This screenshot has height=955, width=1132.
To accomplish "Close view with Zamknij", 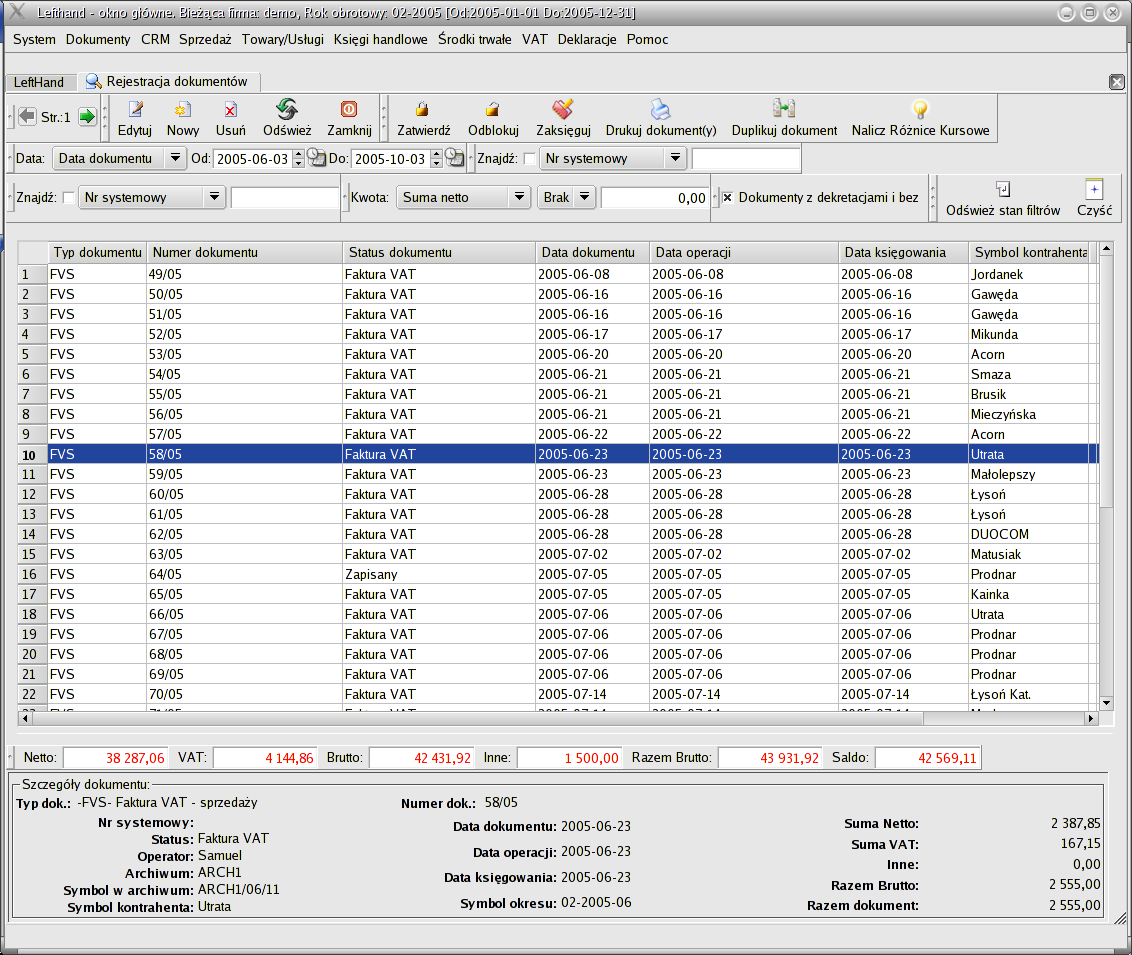I will point(349,119).
